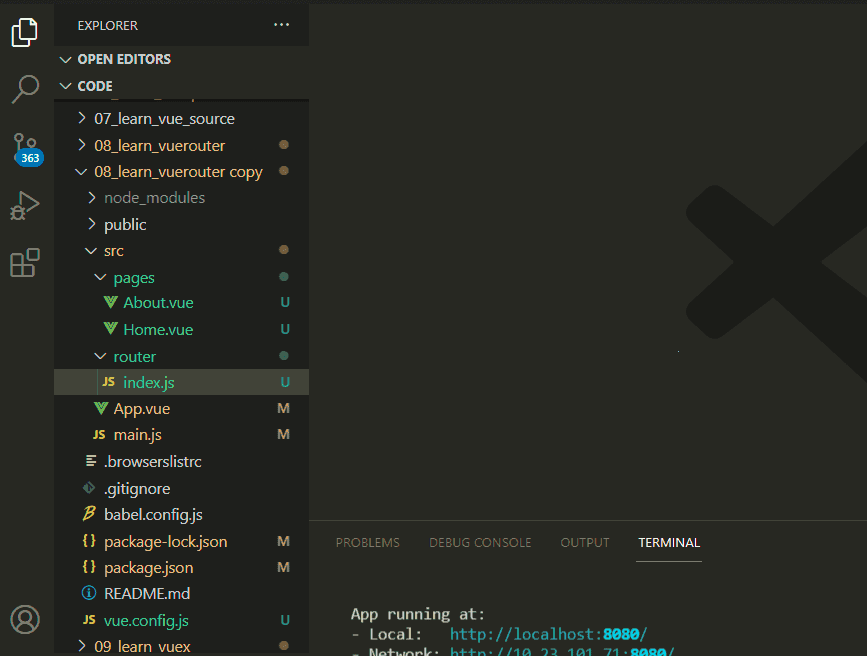Open the Accounts profile icon
This screenshot has height=656, width=867.
(25, 619)
